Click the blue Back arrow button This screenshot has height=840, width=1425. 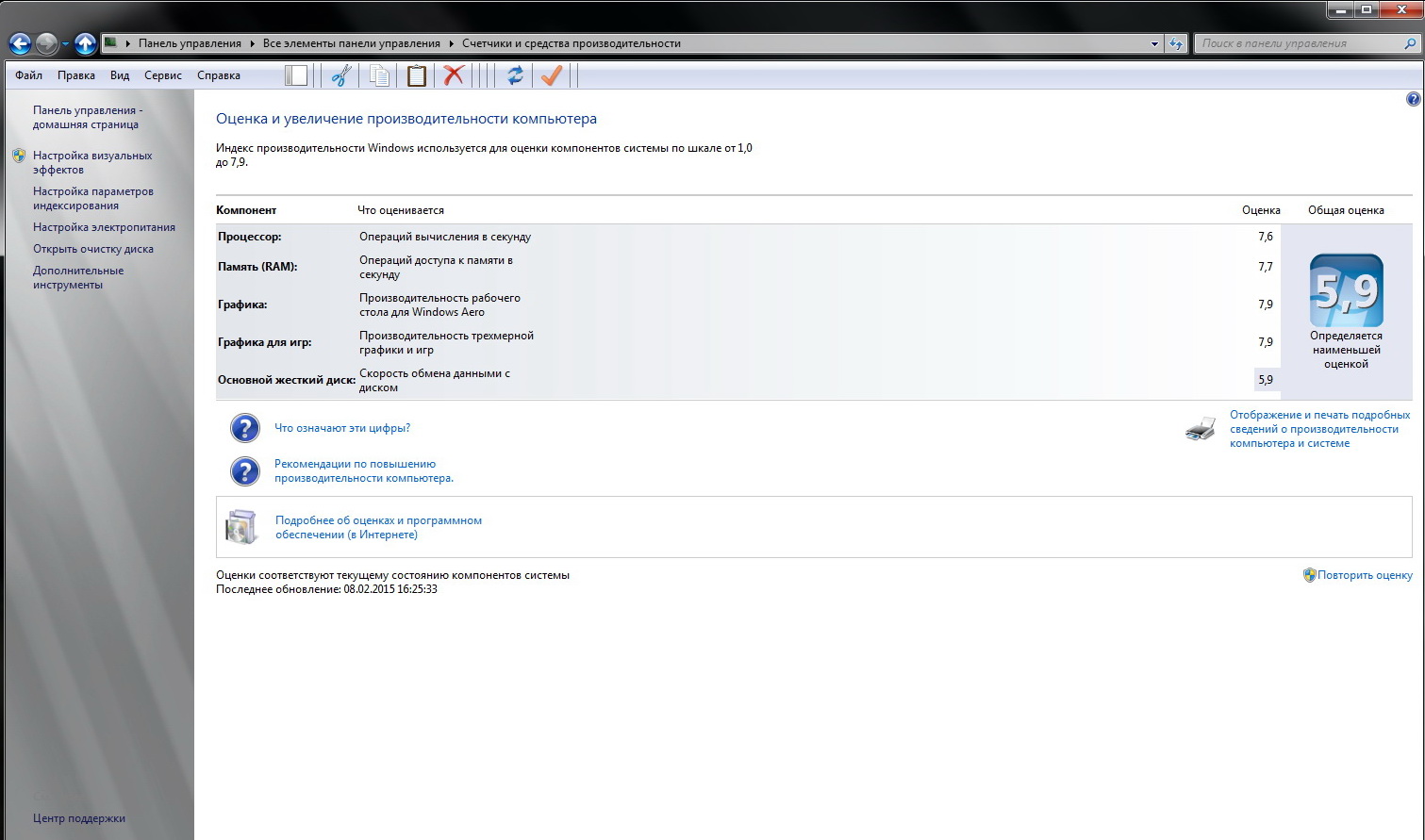(x=20, y=43)
